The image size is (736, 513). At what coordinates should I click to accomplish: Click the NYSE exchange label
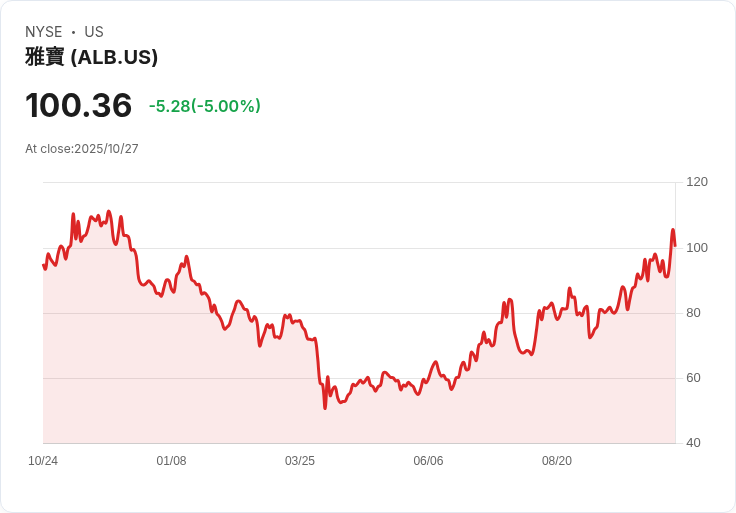[44, 32]
